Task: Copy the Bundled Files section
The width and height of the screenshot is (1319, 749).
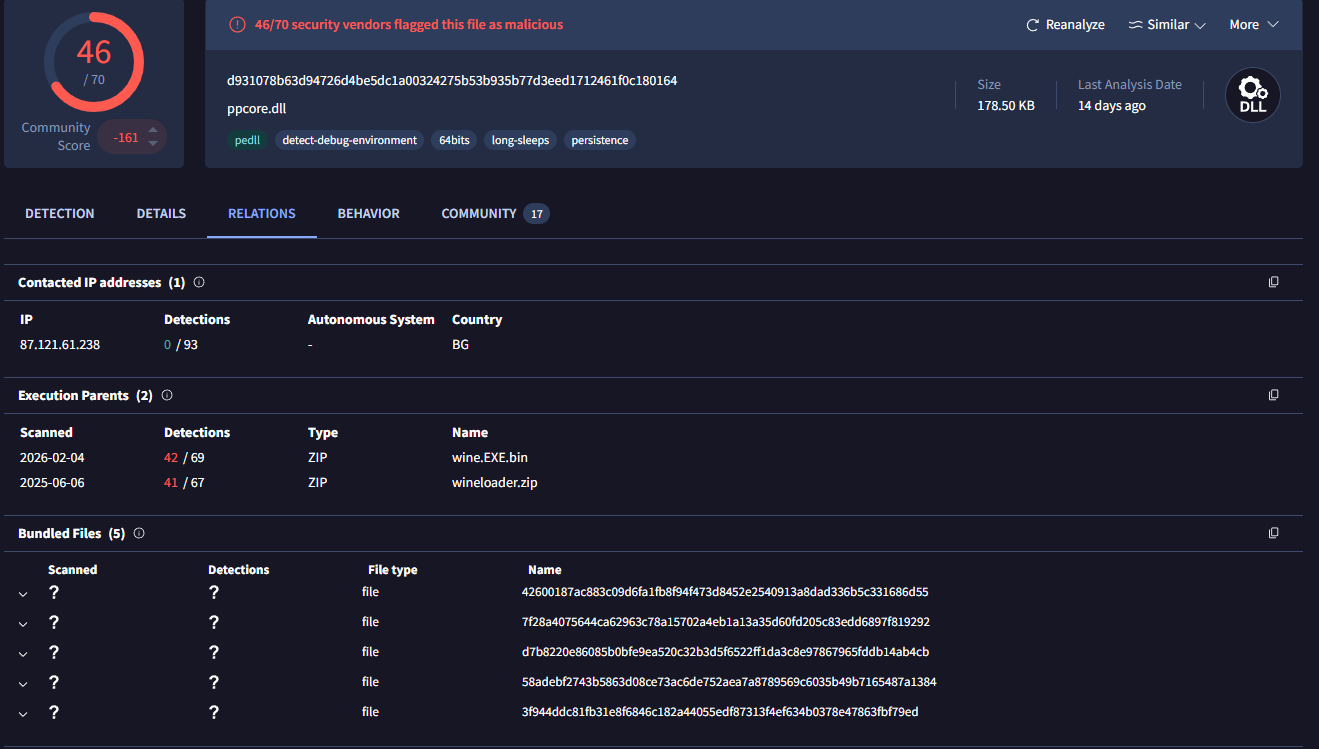Action: (x=1274, y=534)
